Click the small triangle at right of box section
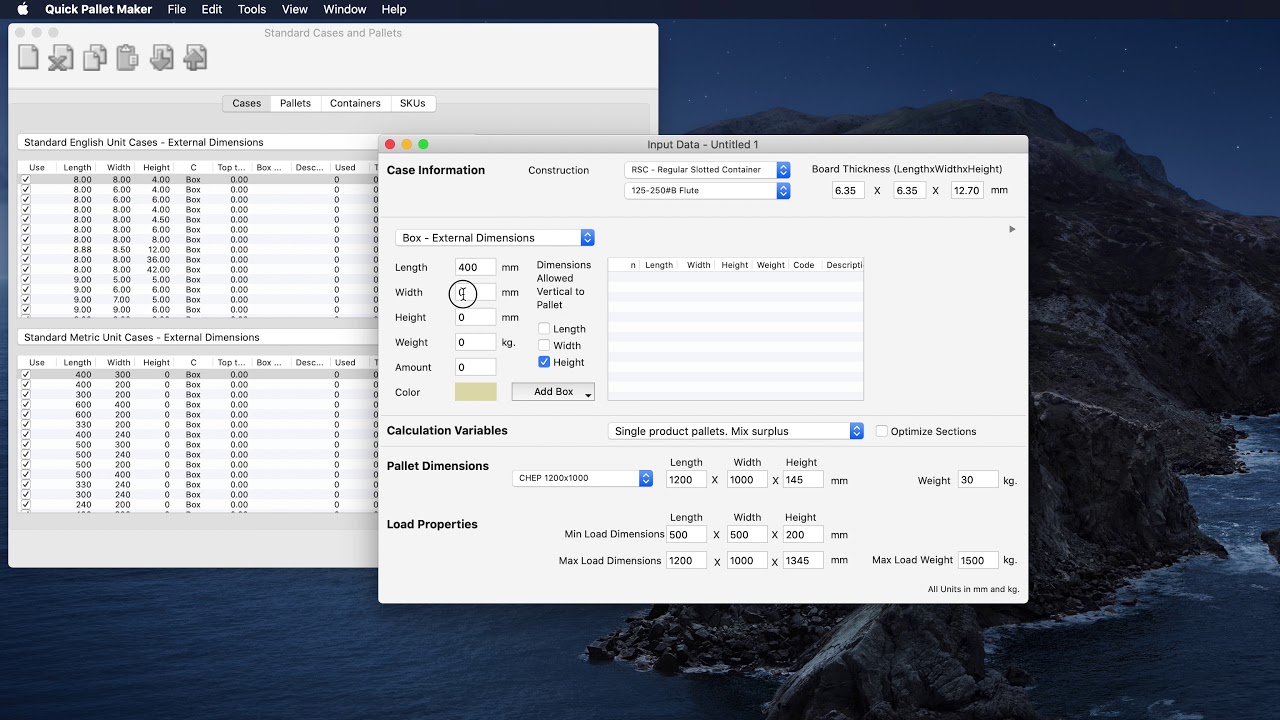The height and width of the screenshot is (720, 1280). [x=1012, y=229]
